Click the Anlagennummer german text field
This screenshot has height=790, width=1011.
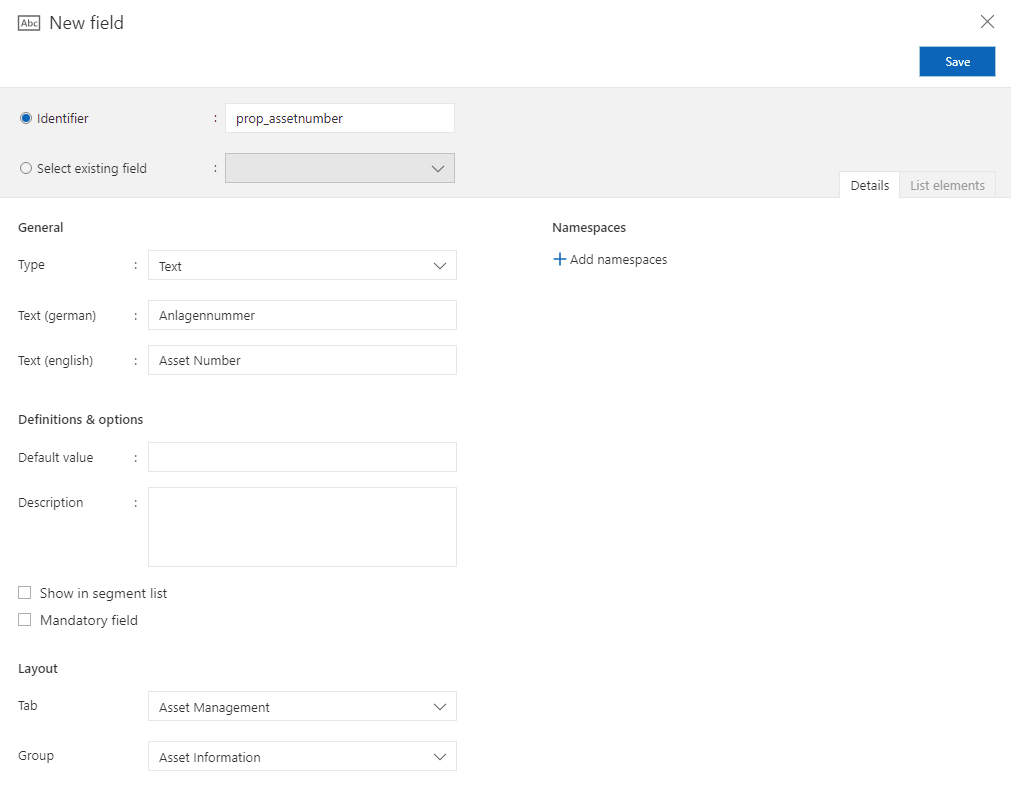pos(300,315)
